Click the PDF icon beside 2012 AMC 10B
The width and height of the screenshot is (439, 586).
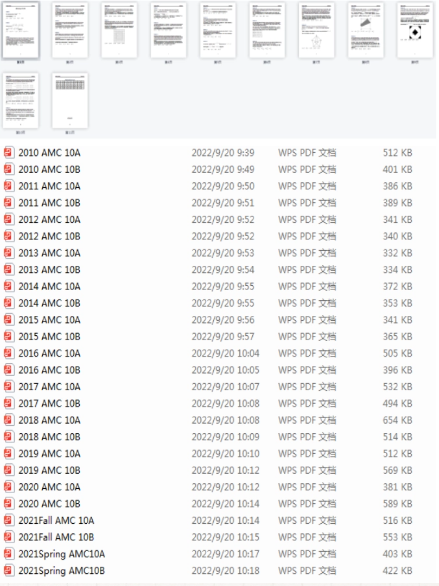coord(9,236)
